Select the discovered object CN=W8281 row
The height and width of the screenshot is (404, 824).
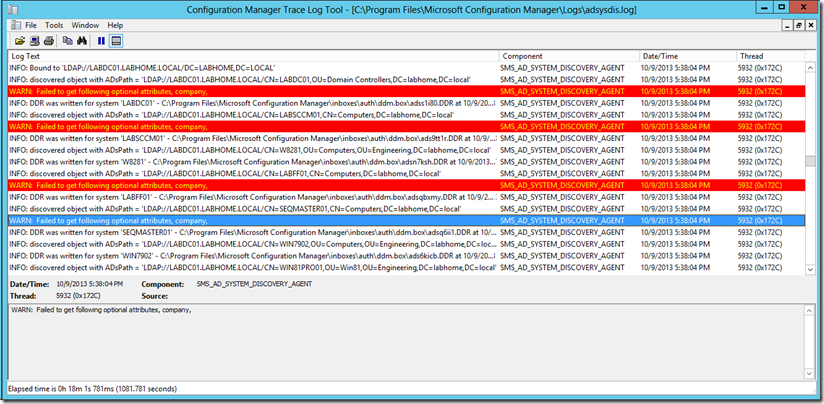click(406, 150)
